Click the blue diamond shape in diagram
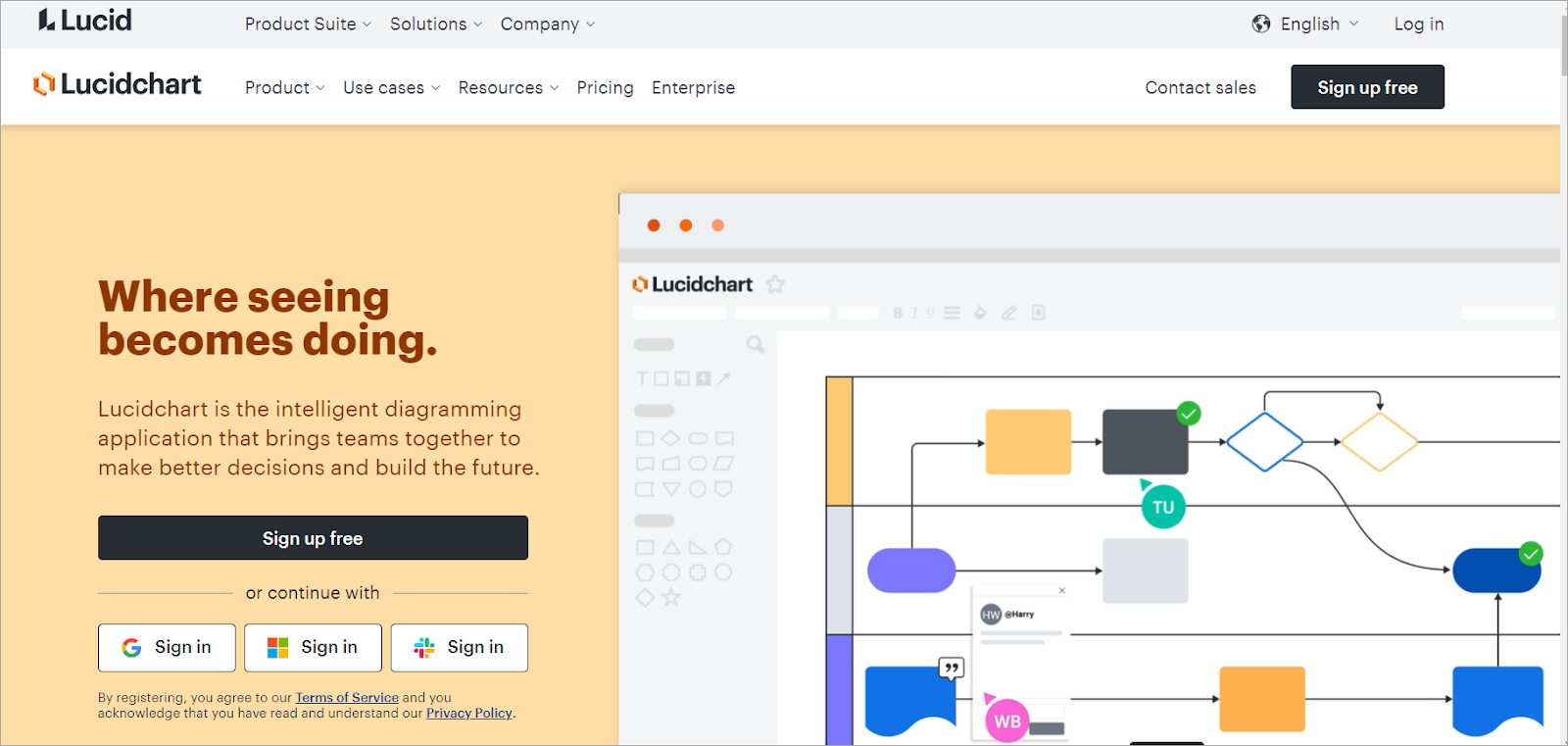Viewport: 1568px width, 746px height. tap(1265, 442)
